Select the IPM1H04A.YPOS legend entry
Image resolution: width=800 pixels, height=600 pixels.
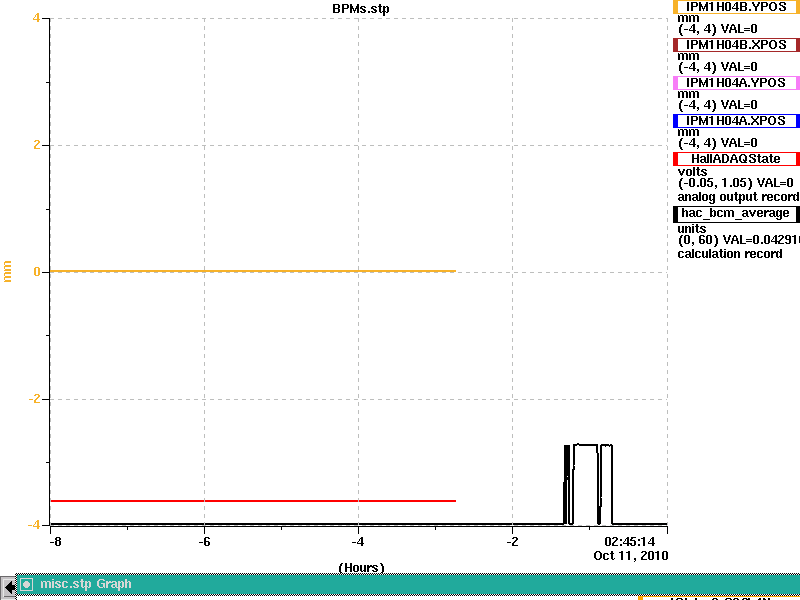click(736, 83)
